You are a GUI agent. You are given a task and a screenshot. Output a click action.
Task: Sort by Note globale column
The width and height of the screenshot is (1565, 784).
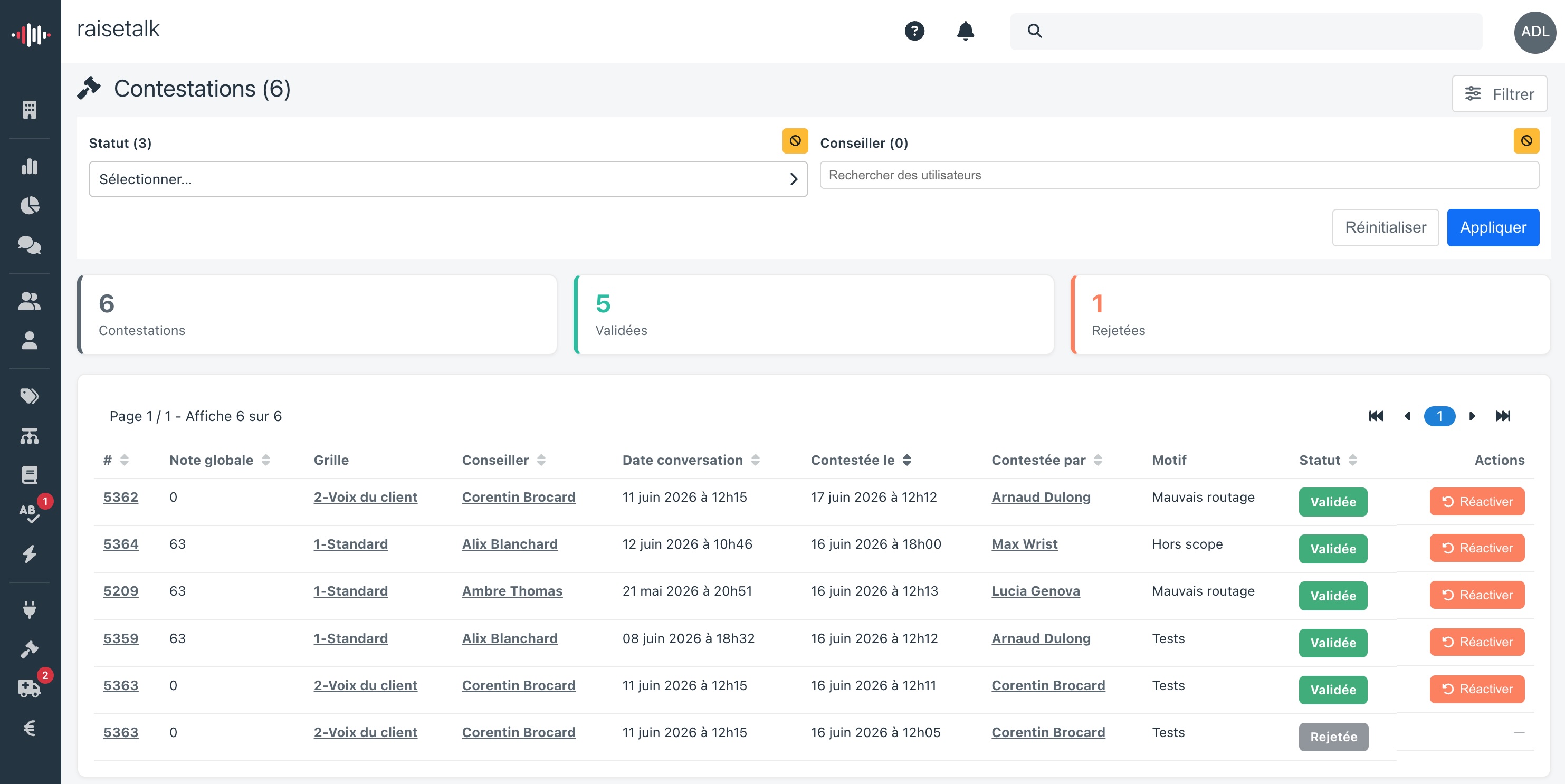coord(265,460)
